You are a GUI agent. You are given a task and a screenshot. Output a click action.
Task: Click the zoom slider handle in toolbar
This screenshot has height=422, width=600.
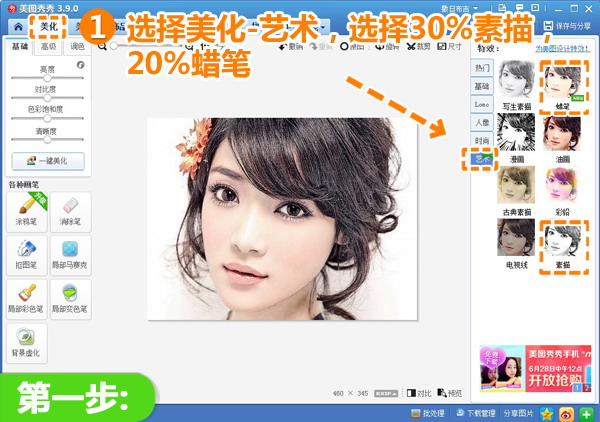pos(114,46)
